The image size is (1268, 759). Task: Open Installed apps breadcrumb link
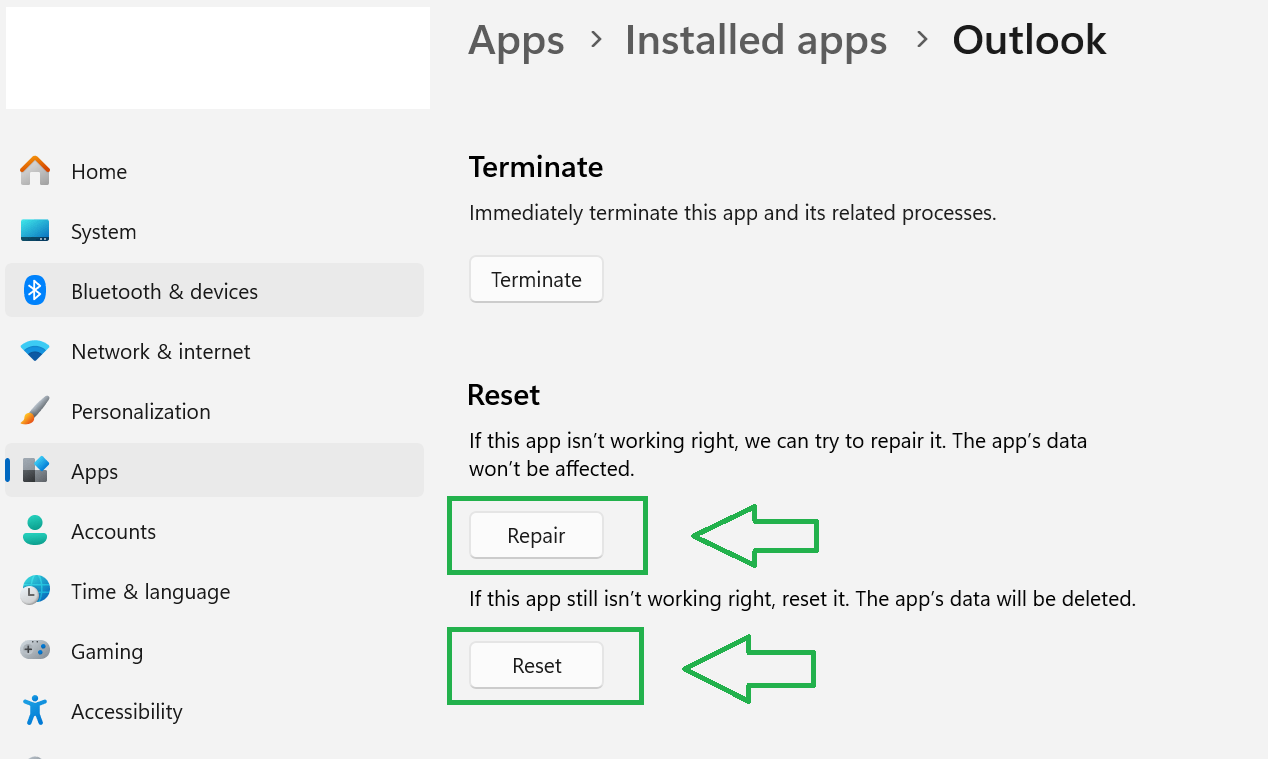(756, 41)
